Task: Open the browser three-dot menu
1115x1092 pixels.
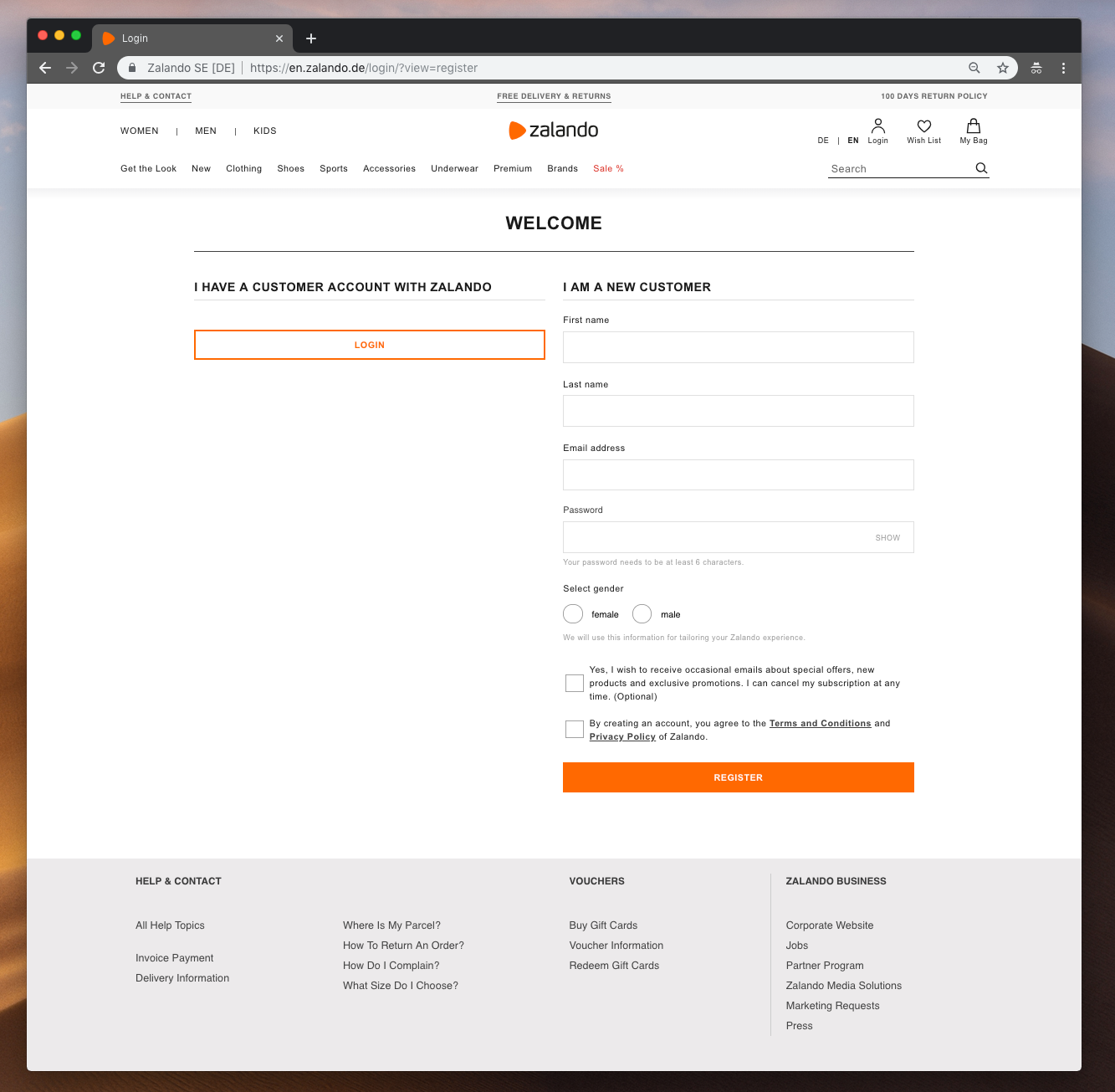Action: pyautogui.click(x=1063, y=68)
